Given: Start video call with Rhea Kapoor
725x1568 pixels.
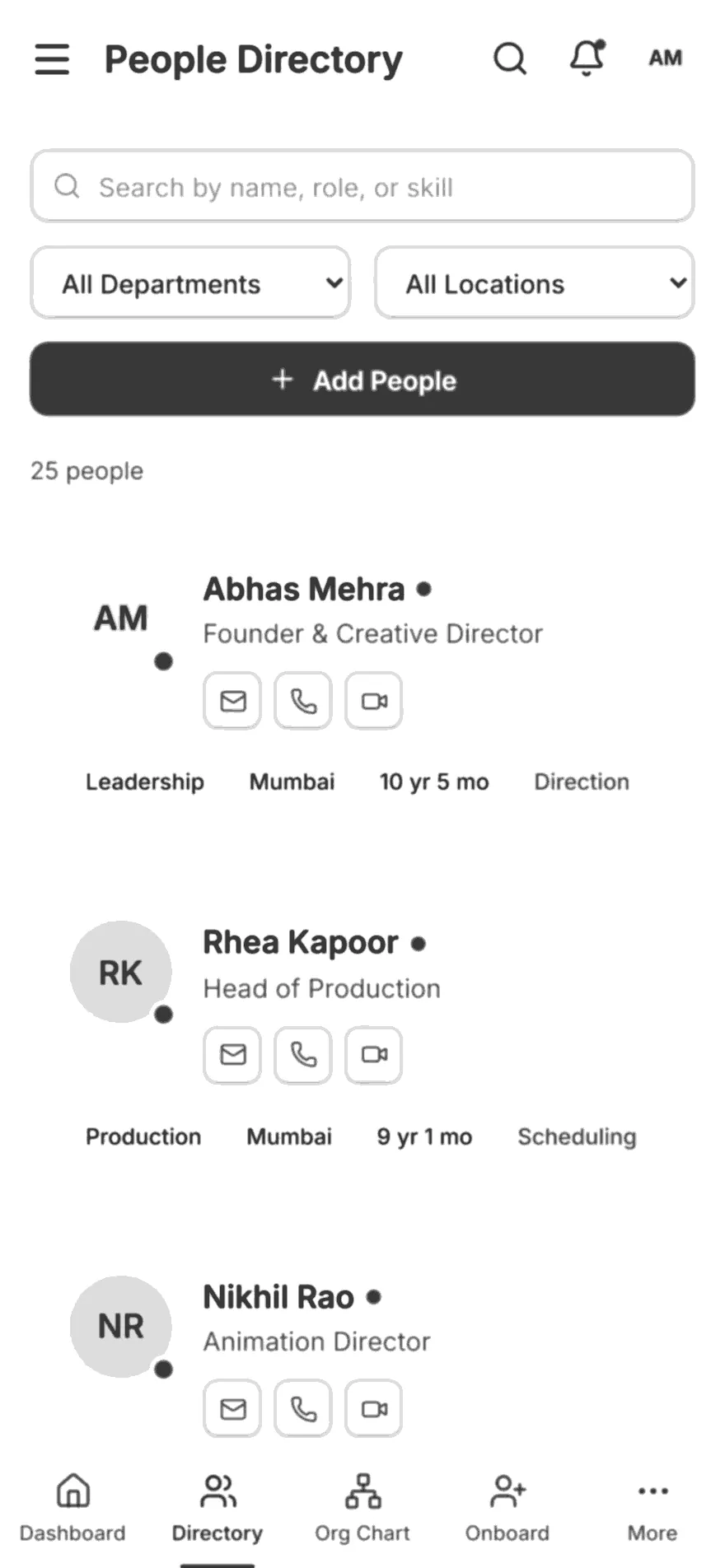Looking at the screenshot, I should [x=374, y=1055].
